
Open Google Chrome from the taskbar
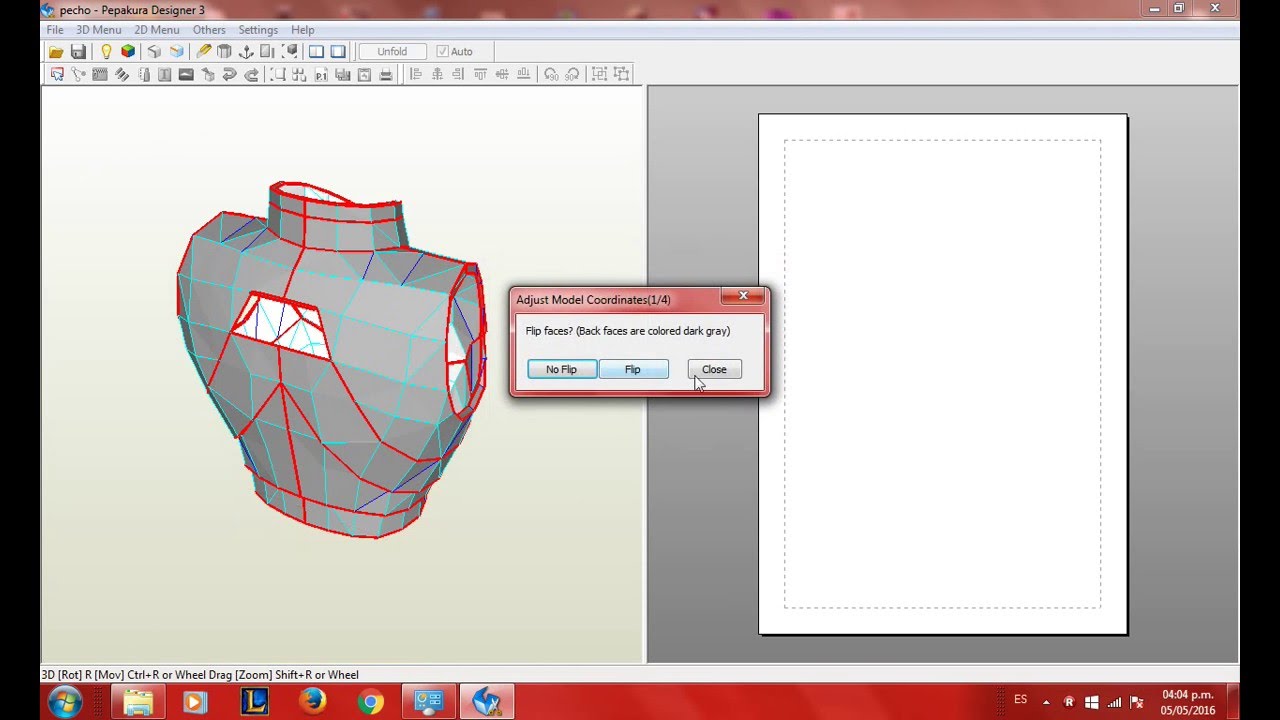(370, 702)
